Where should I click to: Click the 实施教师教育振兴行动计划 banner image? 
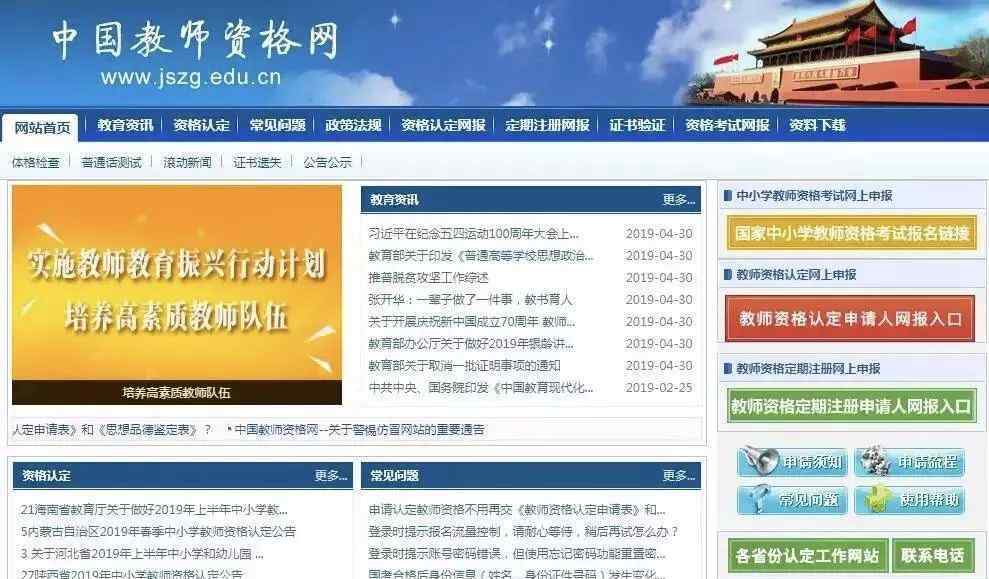[x=177, y=295]
